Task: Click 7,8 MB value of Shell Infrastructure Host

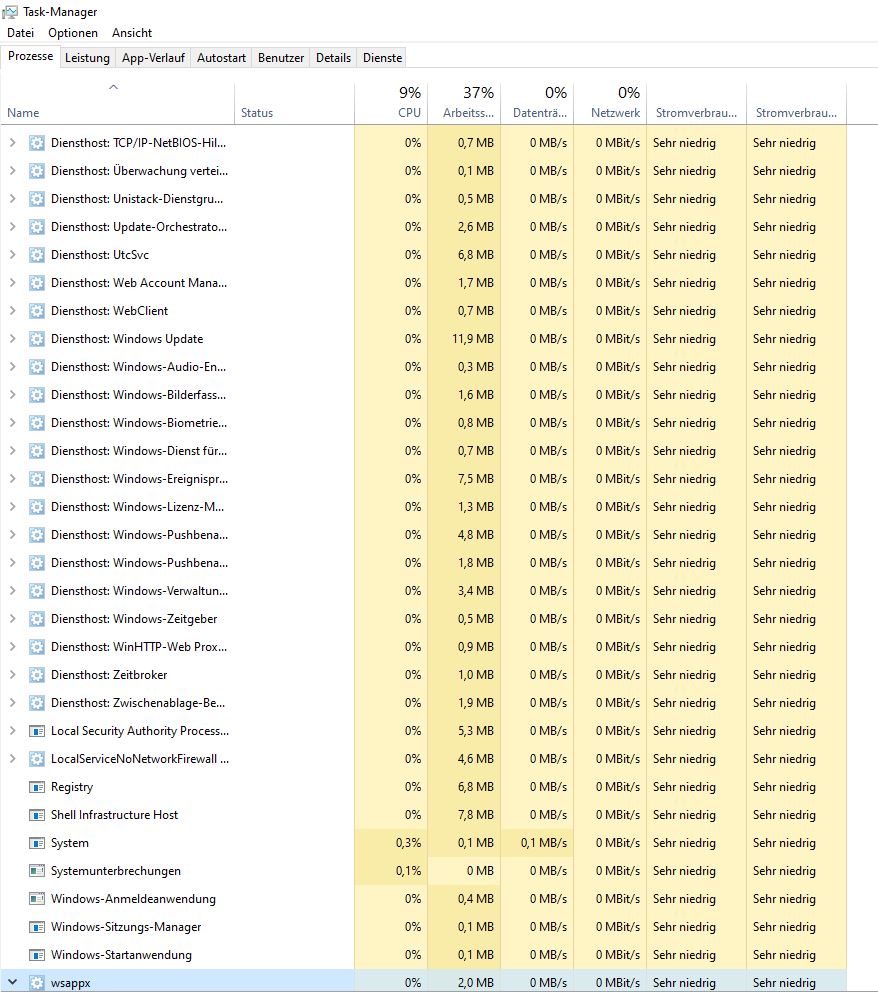Action: coord(476,815)
